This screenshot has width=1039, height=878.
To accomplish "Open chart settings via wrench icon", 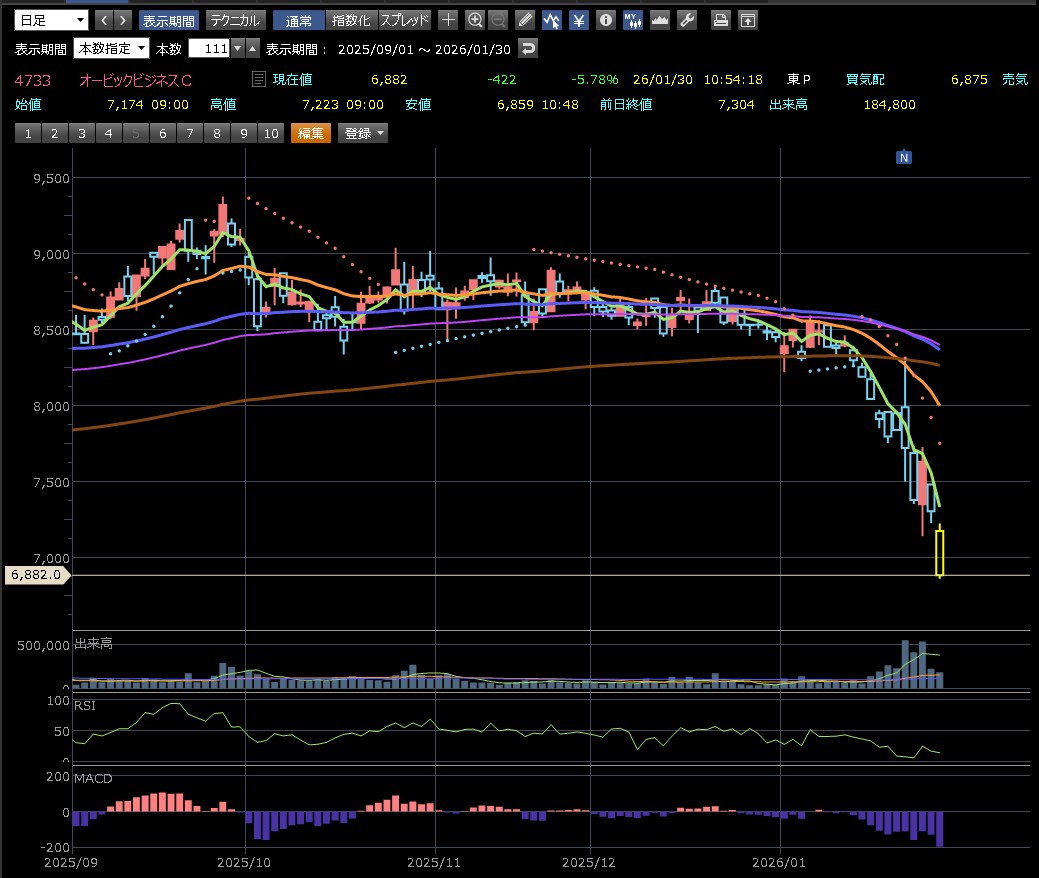I will pyautogui.click(x=686, y=20).
